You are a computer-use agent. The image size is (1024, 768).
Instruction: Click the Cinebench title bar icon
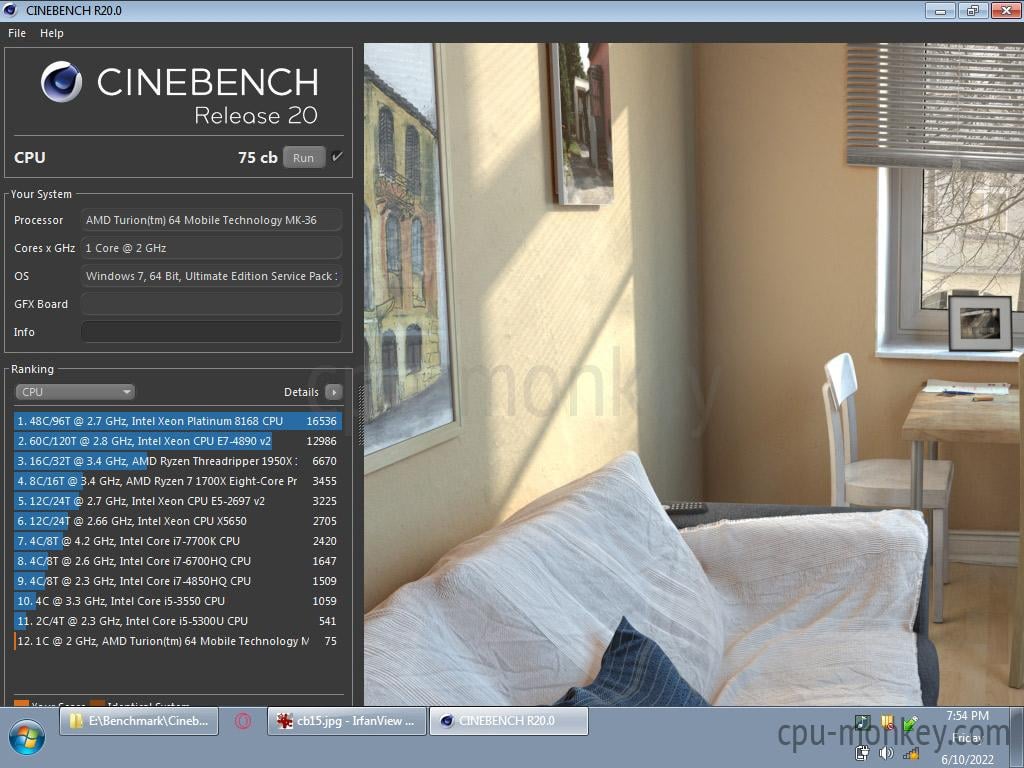10,10
